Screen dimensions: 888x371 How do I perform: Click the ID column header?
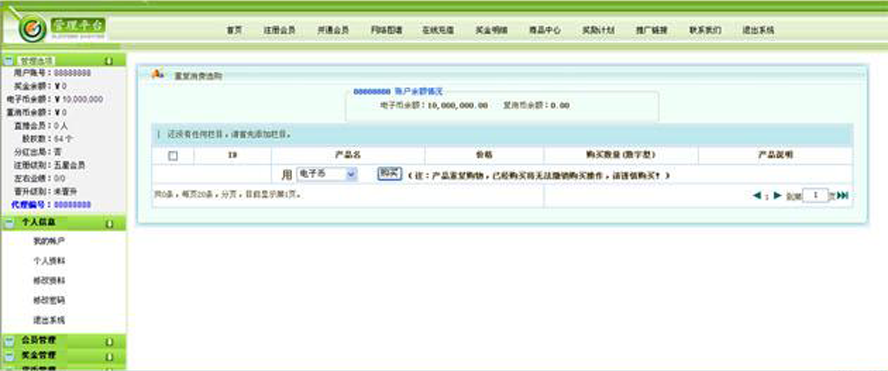tap(232, 155)
